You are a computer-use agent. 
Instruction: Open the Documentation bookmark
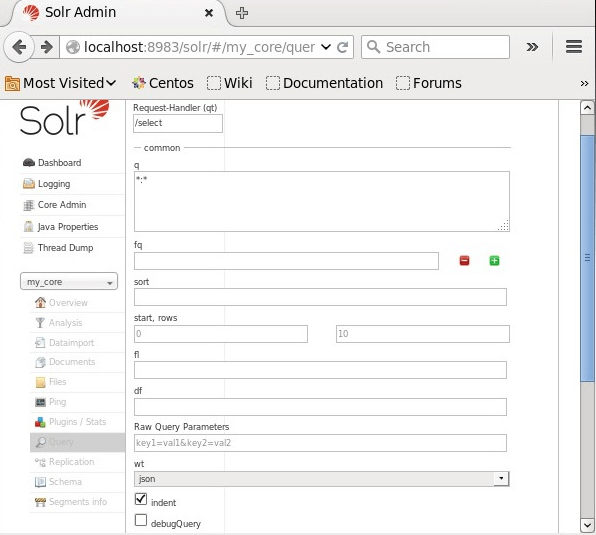[324, 83]
